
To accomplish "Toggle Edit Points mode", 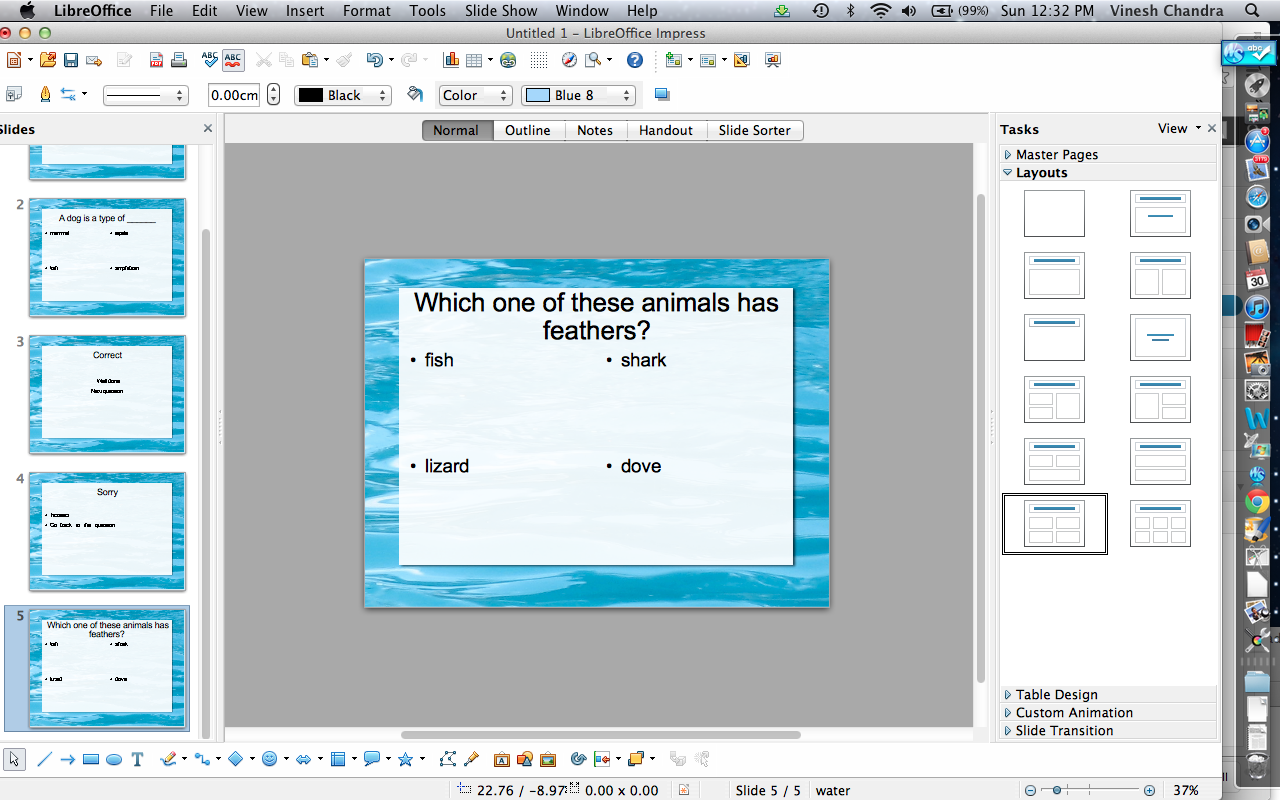I will pos(448,760).
